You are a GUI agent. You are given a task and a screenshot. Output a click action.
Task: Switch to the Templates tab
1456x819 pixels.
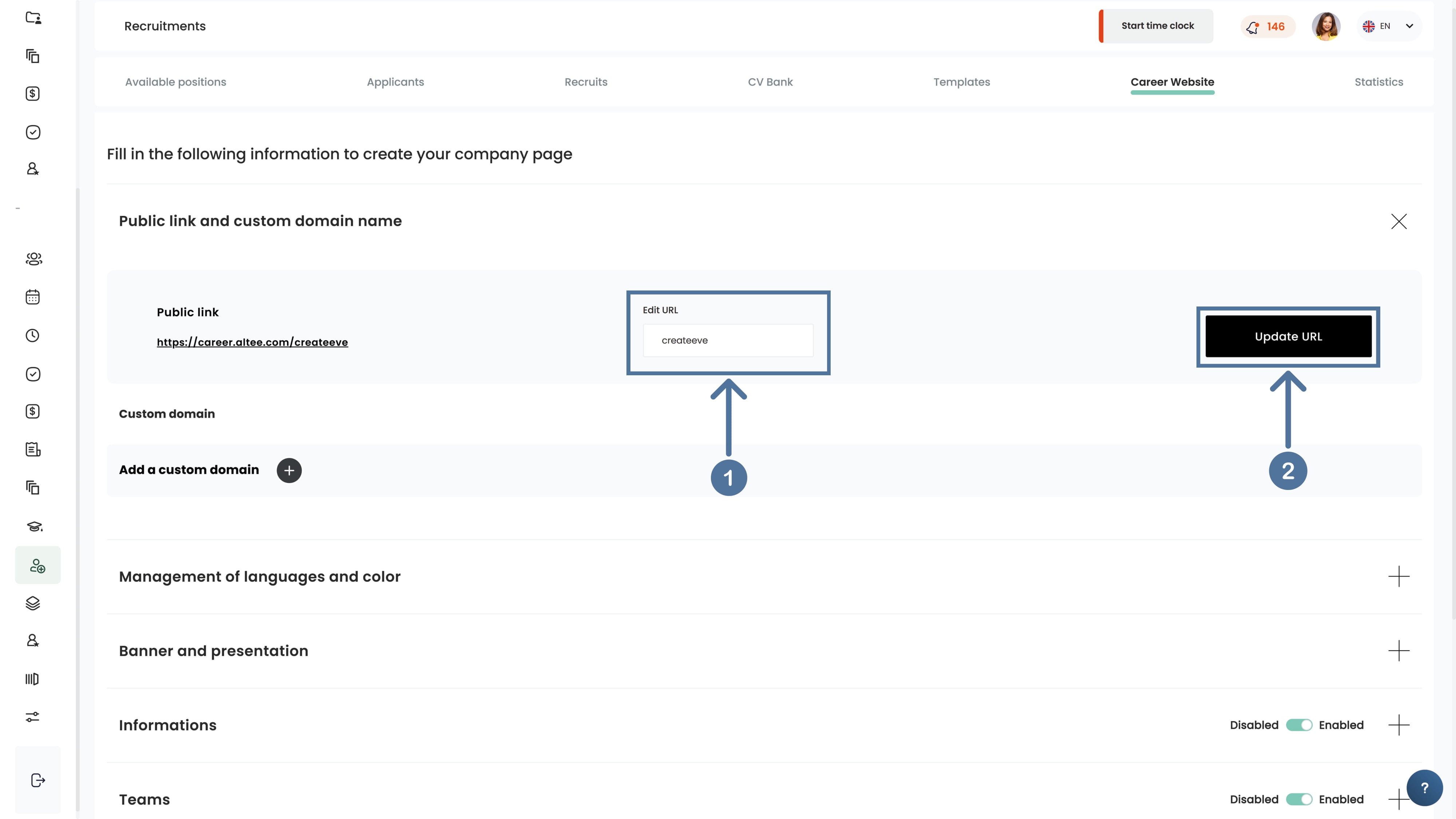pos(962,82)
